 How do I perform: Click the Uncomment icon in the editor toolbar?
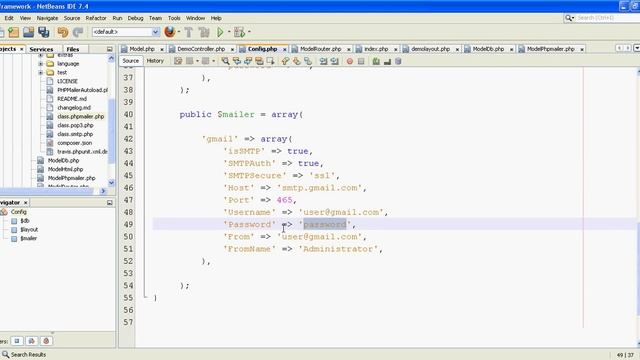tap(387, 61)
